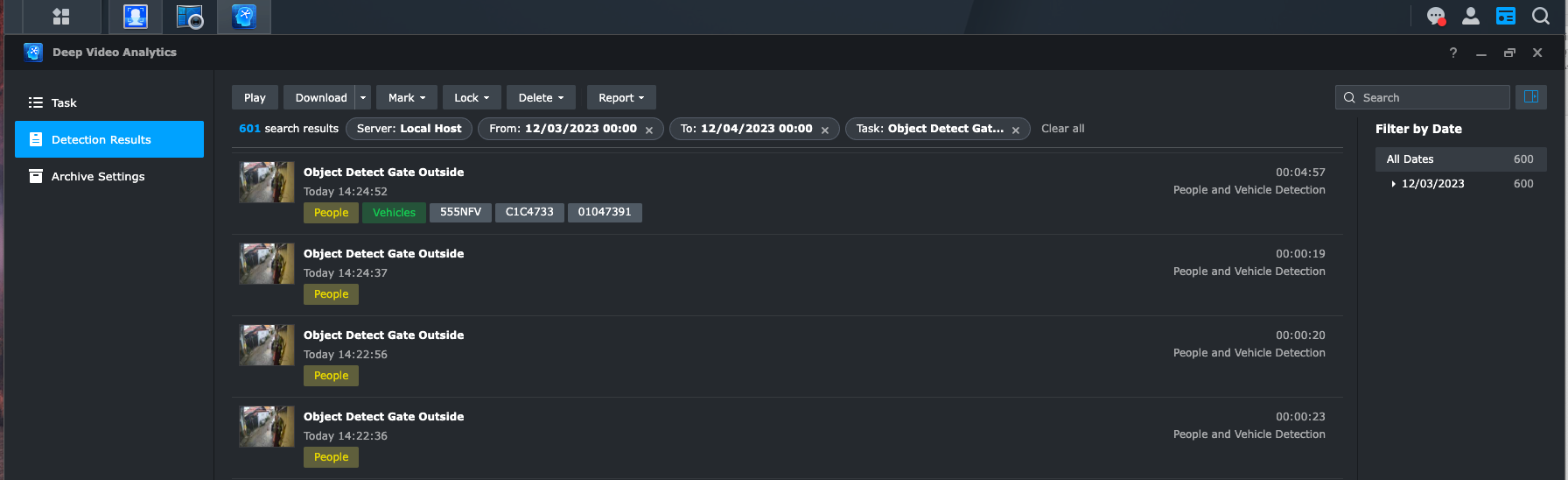Open the help question mark icon
1568x480 pixels.
click(1453, 53)
